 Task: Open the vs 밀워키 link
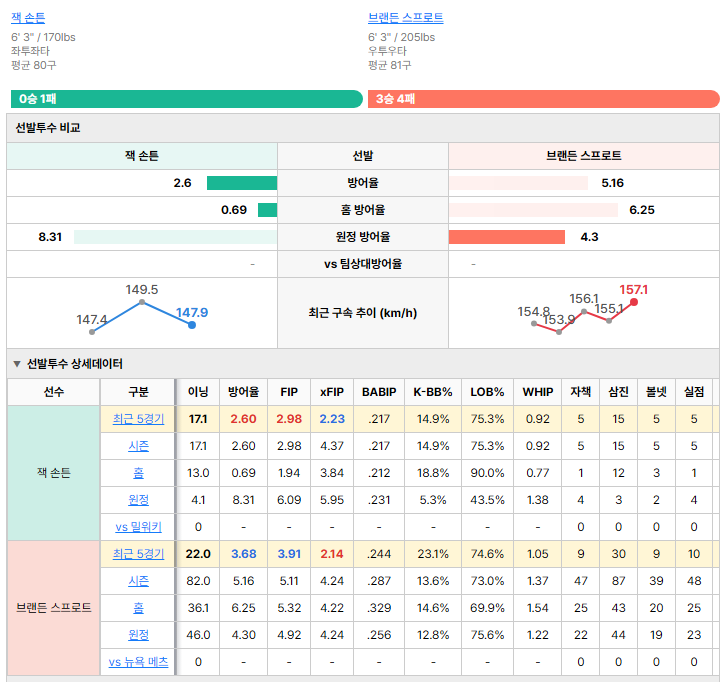(138, 527)
